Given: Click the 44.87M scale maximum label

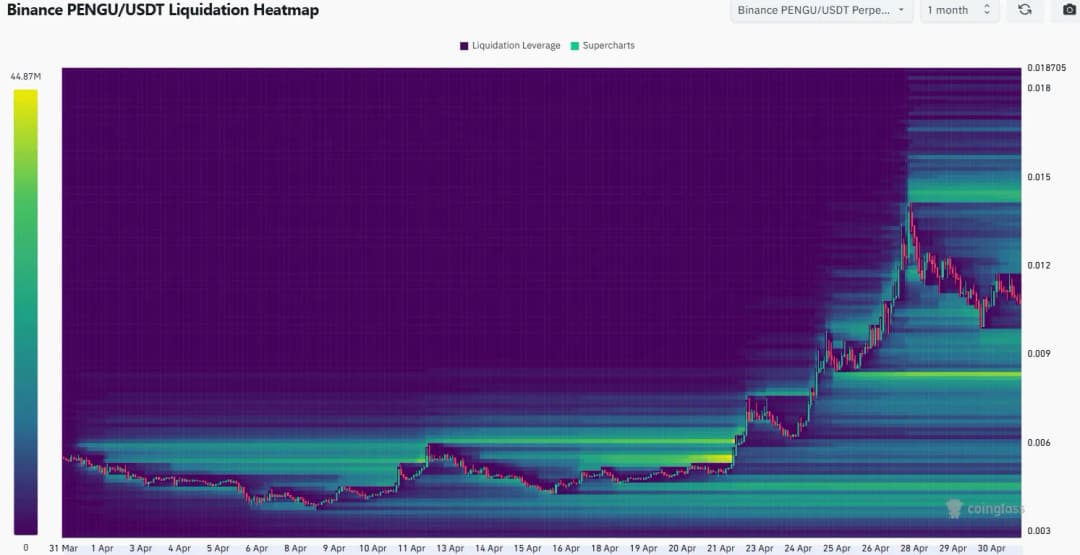Looking at the screenshot, I should [x=25, y=77].
